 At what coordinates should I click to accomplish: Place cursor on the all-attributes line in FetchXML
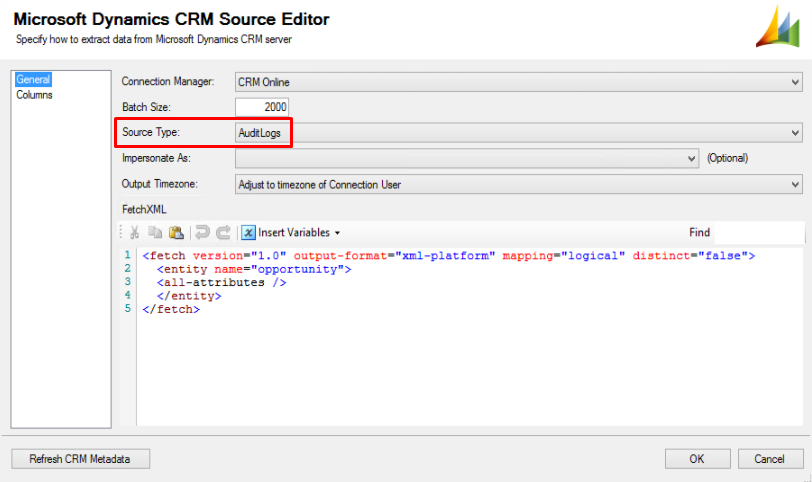point(222,283)
